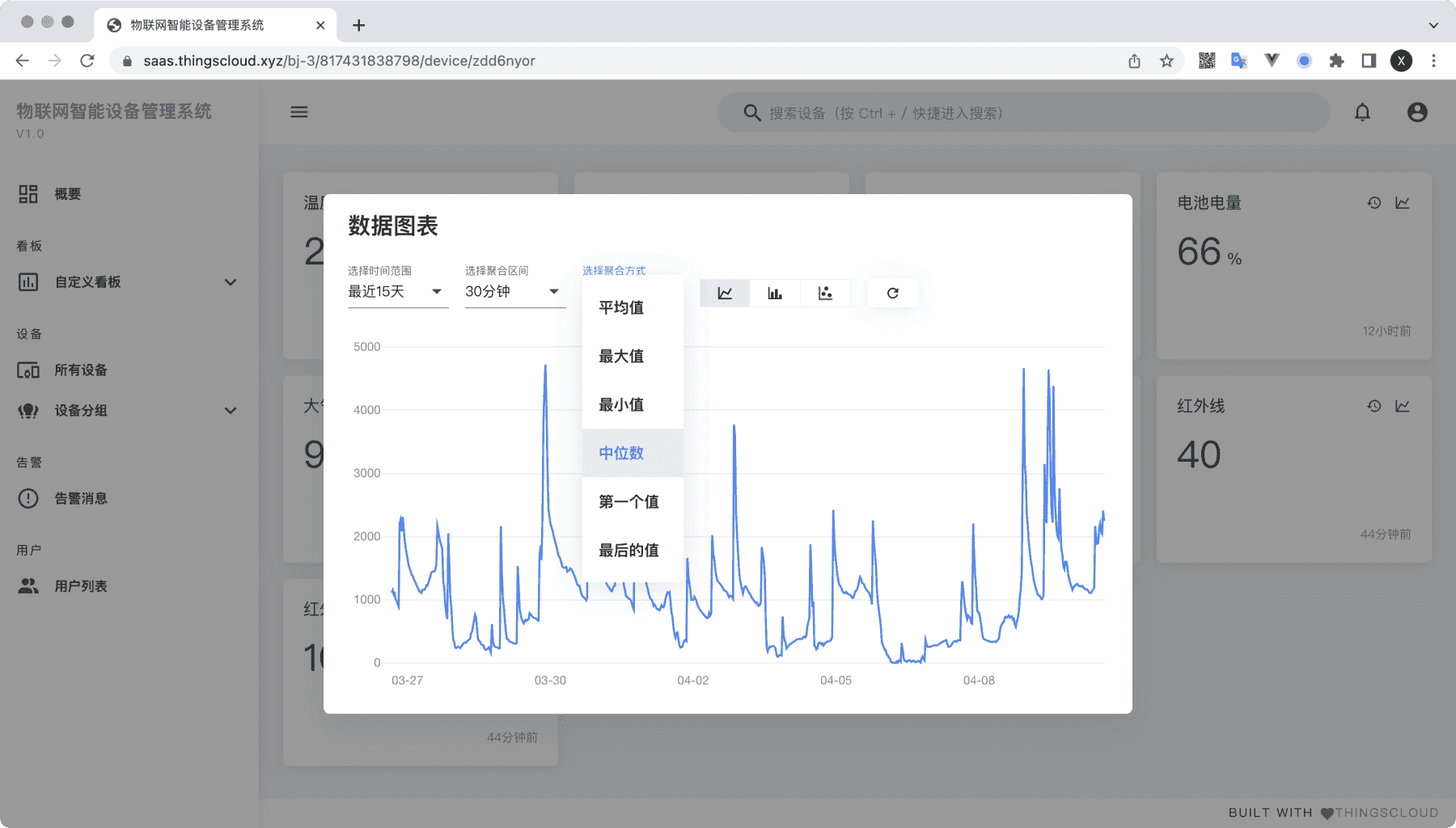Viewport: 1456px width, 828px height.
Task: Open the 最近15天 time range dropdown
Action: click(x=396, y=292)
